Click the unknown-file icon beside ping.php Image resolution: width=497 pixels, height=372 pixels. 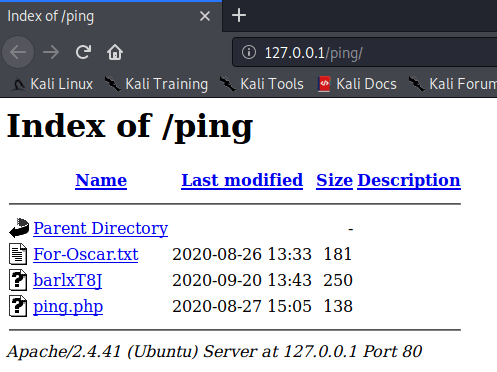(18, 306)
